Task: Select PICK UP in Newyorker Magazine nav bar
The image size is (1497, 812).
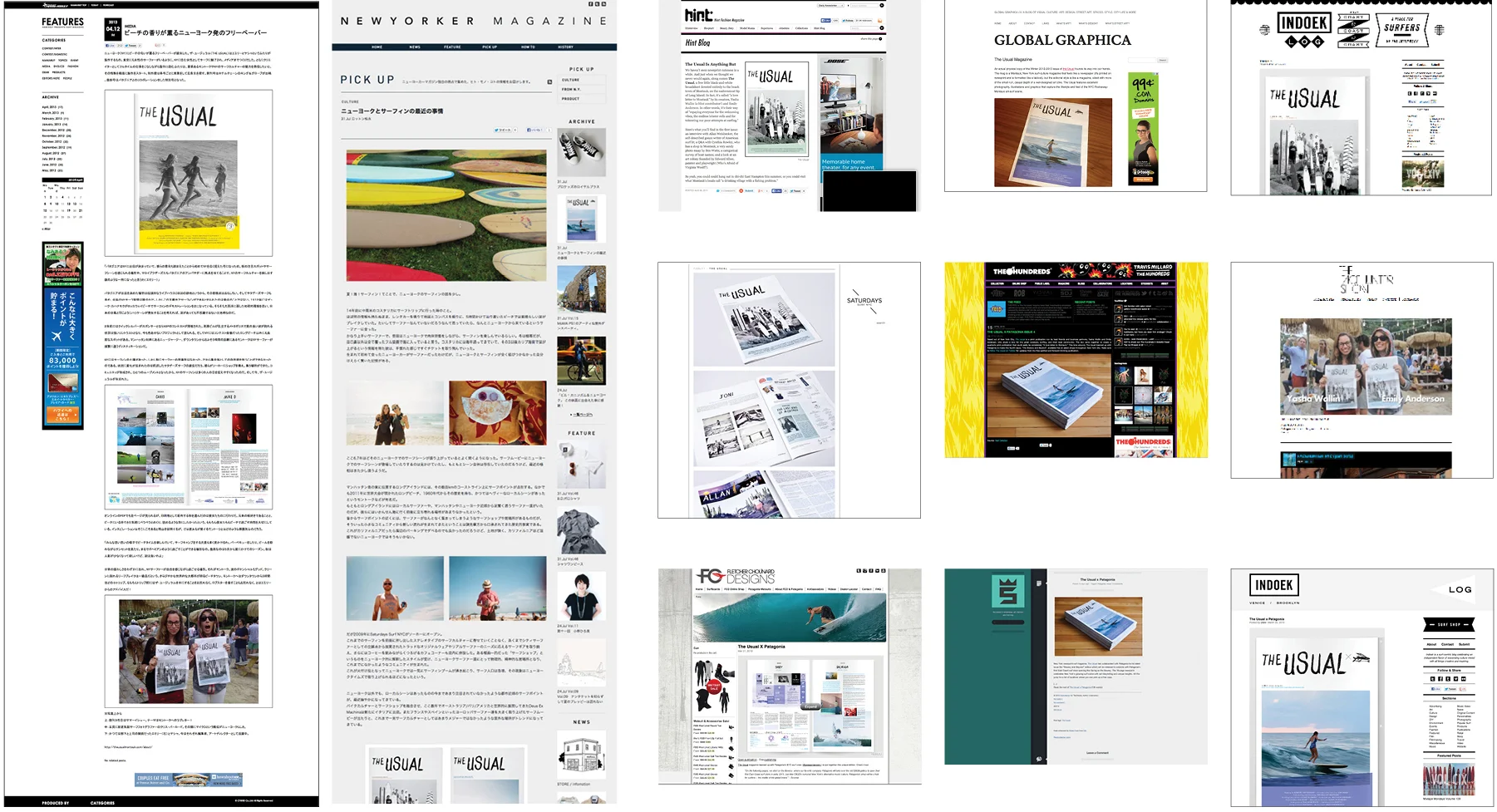Action: (490, 47)
